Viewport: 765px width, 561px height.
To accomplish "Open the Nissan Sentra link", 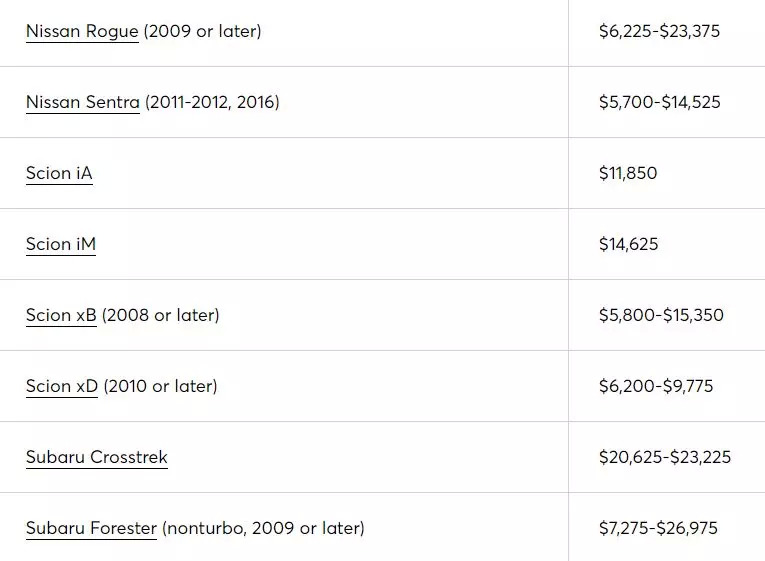I will click(83, 102).
